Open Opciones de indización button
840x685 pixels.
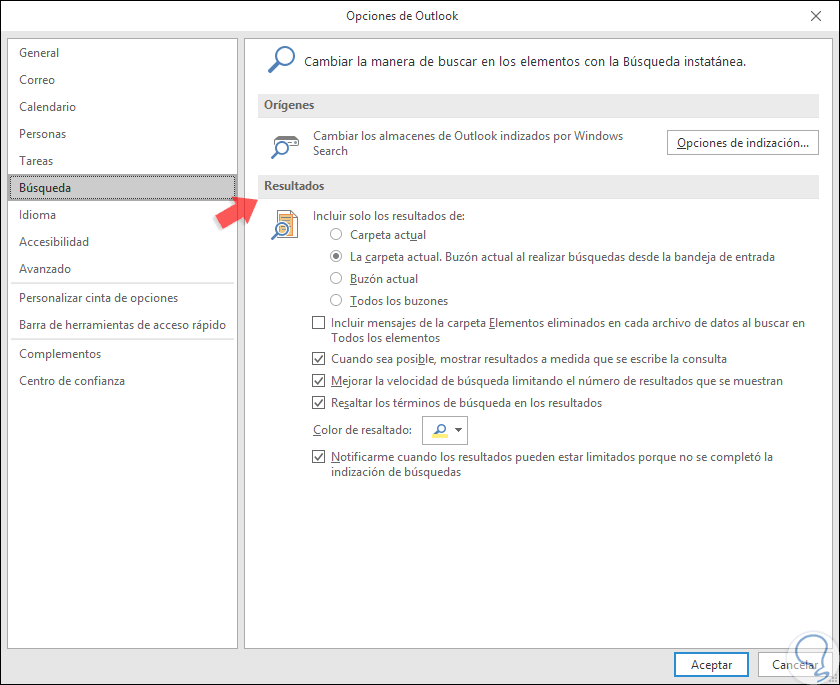[742, 142]
